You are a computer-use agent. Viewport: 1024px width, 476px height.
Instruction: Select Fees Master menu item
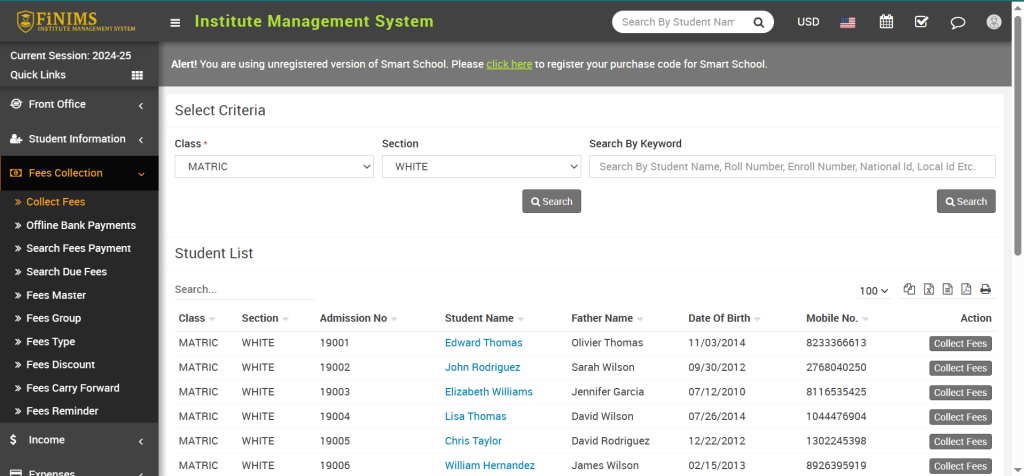[x=56, y=295]
